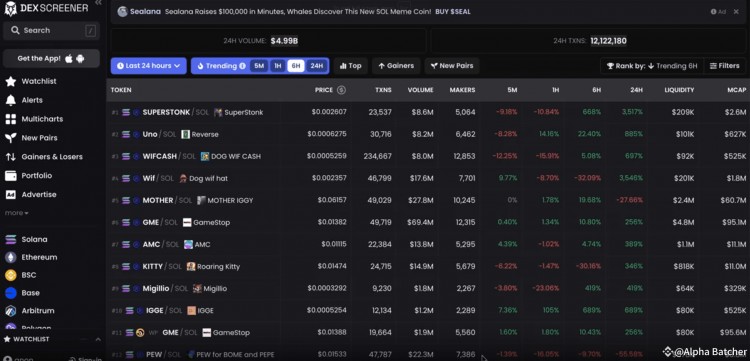
Task: Click the Alerts bell icon
Action: [11, 100]
